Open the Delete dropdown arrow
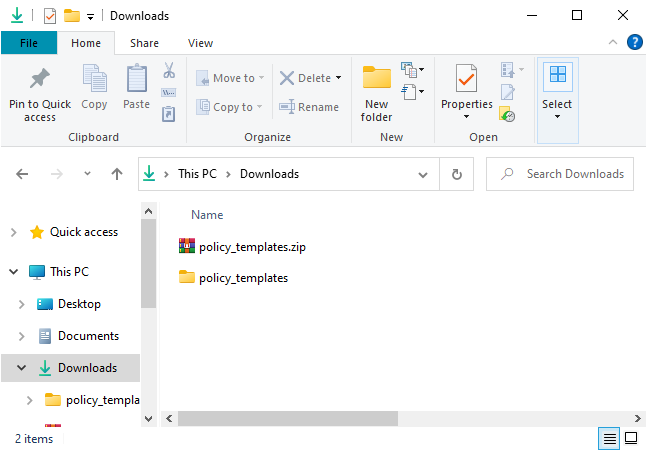The height and width of the screenshot is (451, 647). [339, 78]
